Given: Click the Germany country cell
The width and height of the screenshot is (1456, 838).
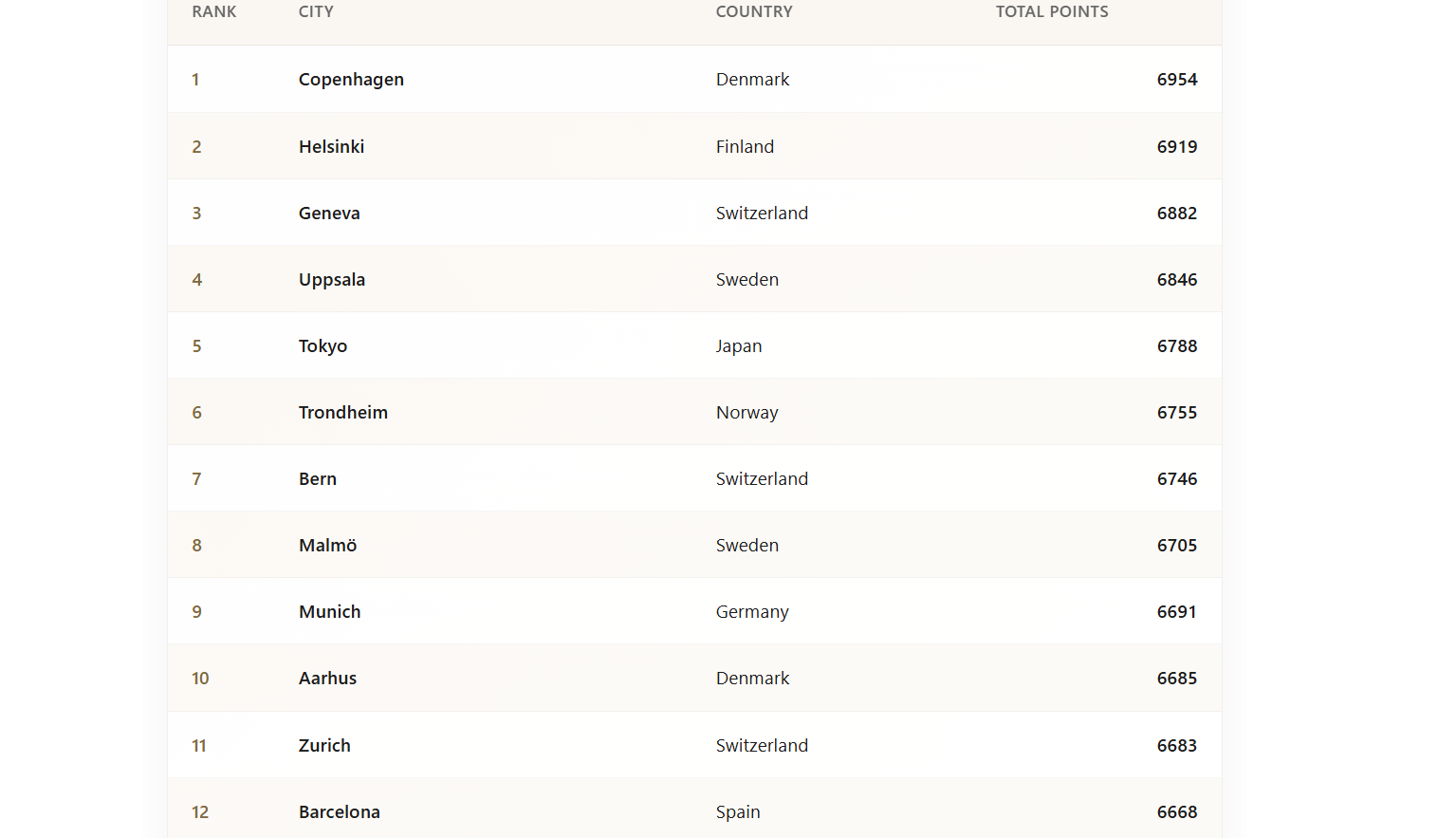Looking at the screenshot, I should (752, 612).
